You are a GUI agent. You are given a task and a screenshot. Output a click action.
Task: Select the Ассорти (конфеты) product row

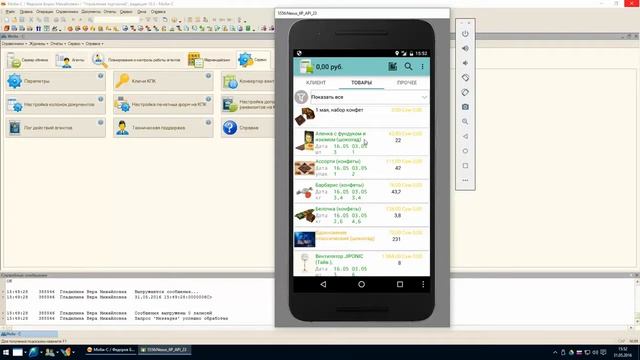pyautogui.click(x=361, y=168)
